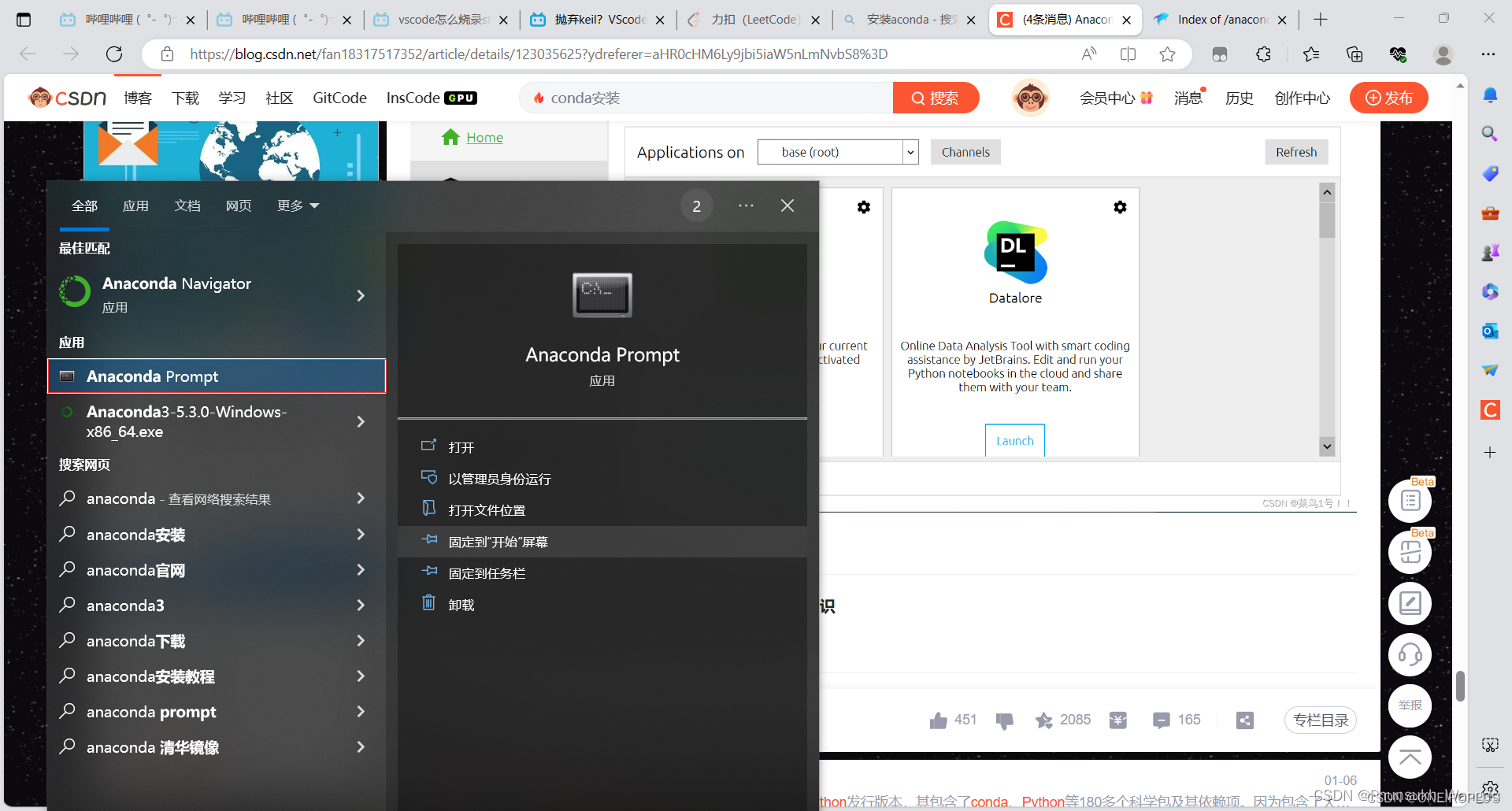This screenshot has height=811, width=1512.
Task: Expand the 更多 filter dropdown
Action: coord(298,206)
